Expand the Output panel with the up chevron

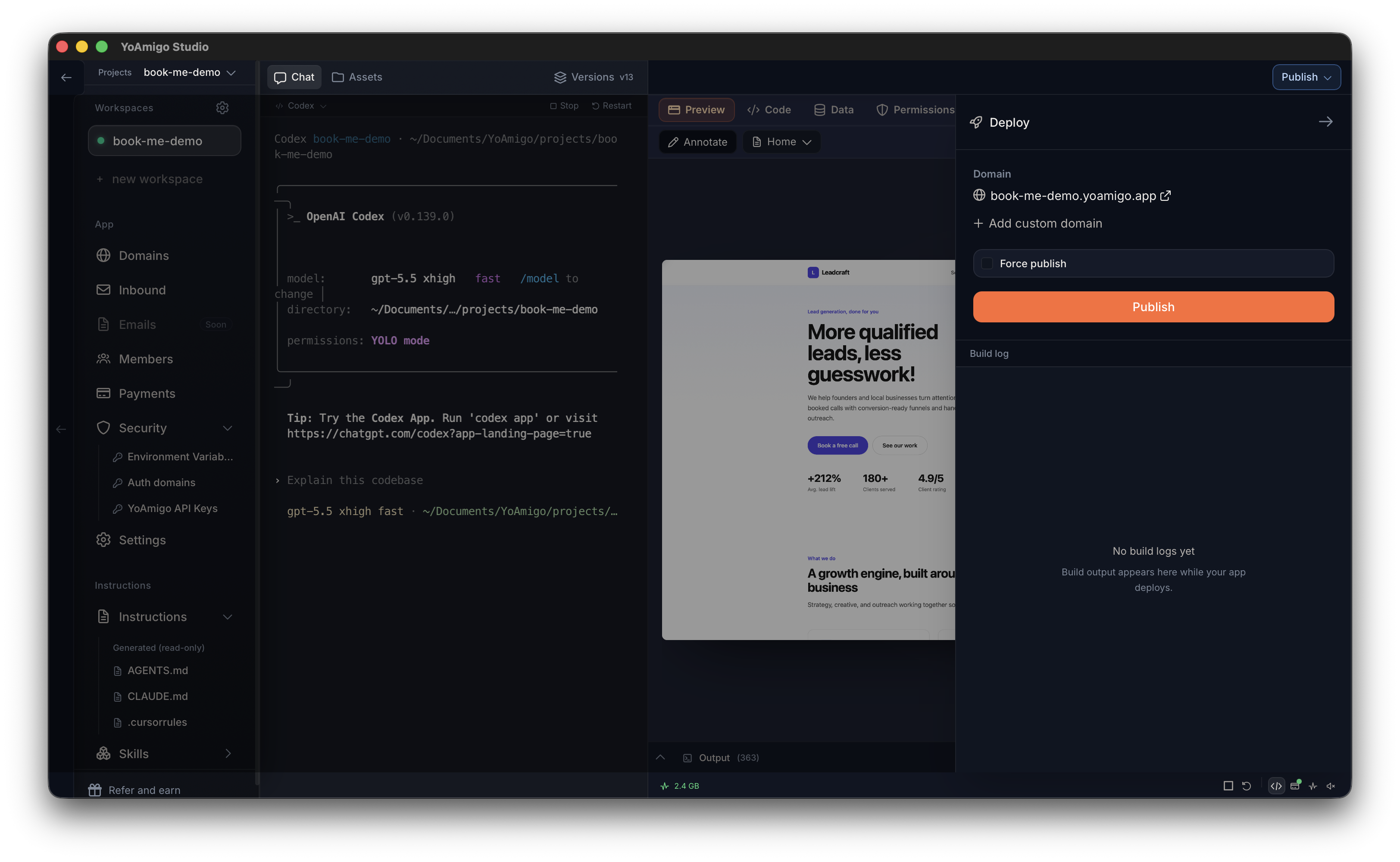[x=660, y=757]
